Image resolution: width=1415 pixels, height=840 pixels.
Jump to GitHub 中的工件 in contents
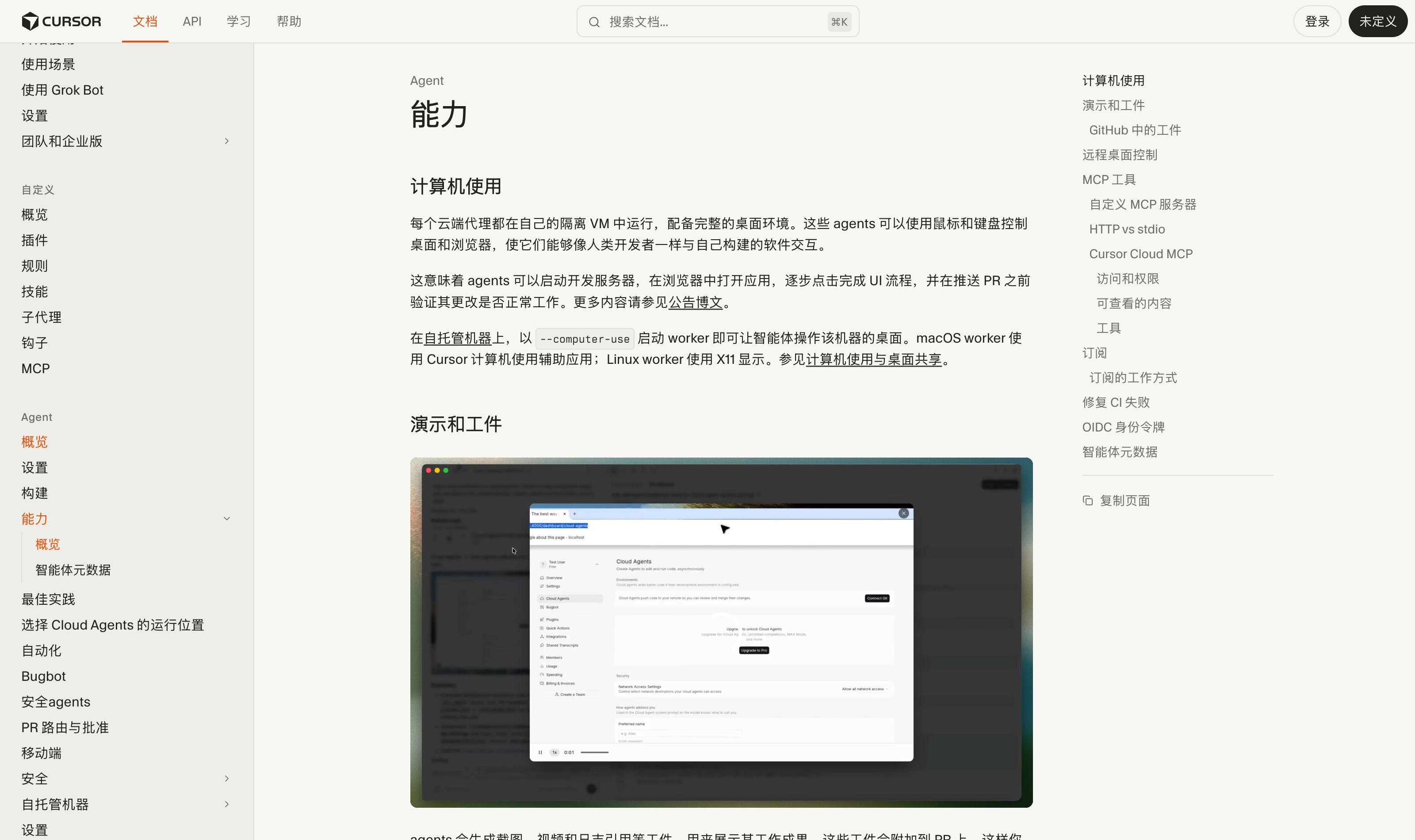1135,130
